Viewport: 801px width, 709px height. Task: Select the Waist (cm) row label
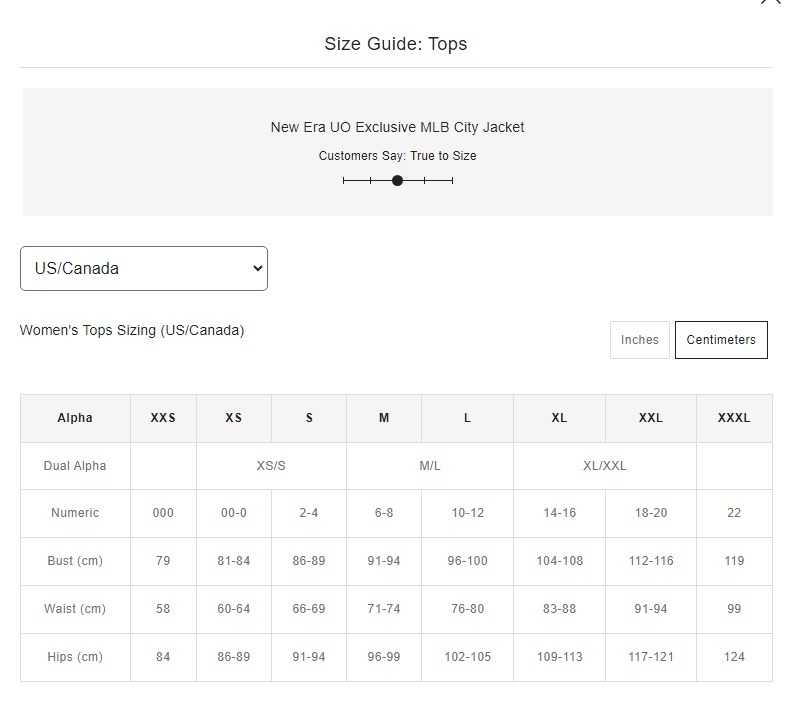pos(75,609)
